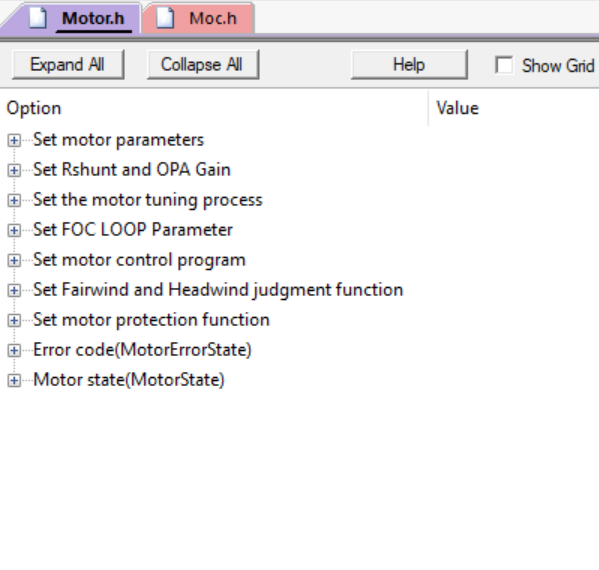The height and width of the screenshot is (570, 599).
Task: Click the Value column header
Action: (514, 108)
